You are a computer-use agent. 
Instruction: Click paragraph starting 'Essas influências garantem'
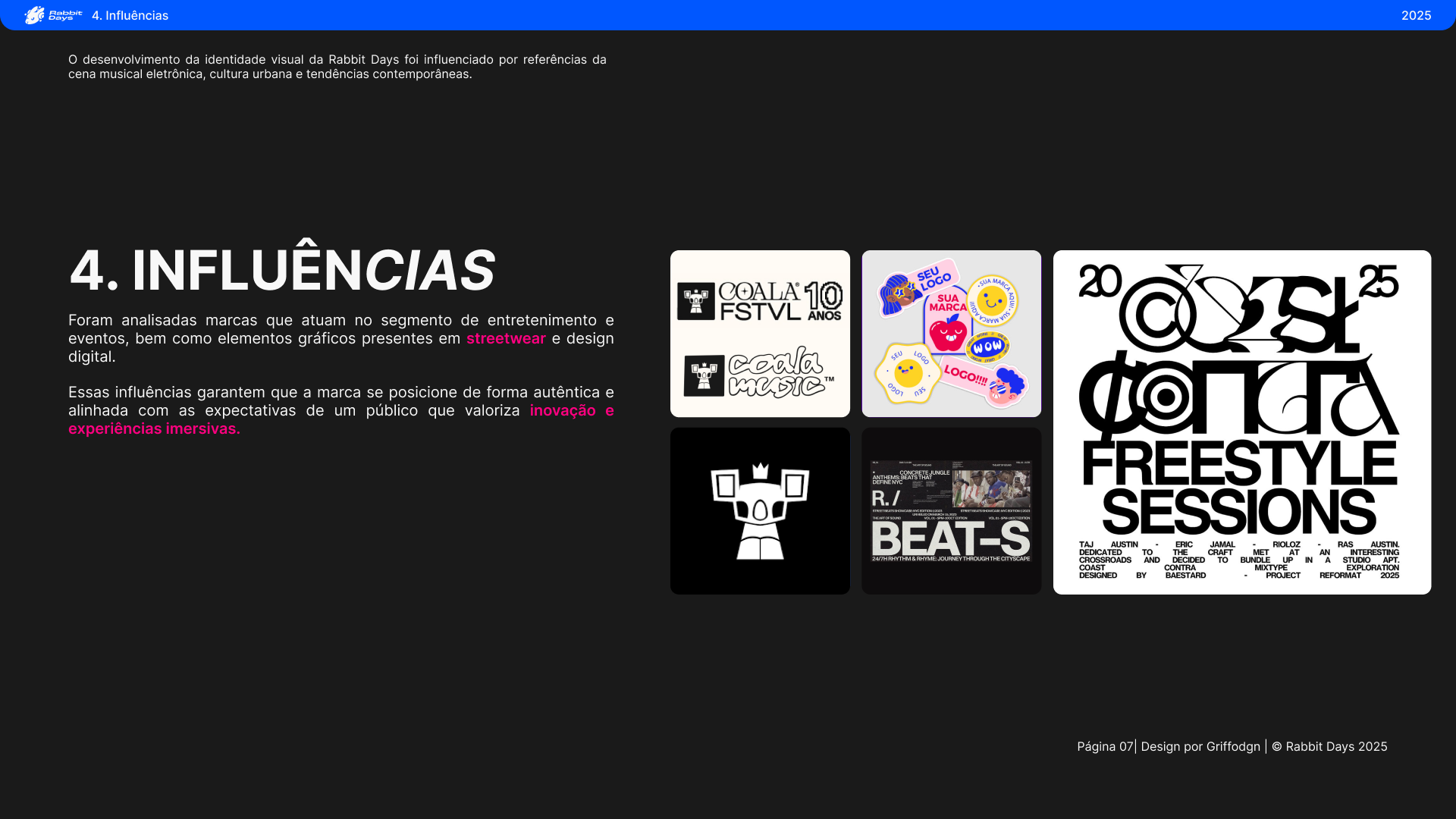pyautogui.click(x=341, y=410)
